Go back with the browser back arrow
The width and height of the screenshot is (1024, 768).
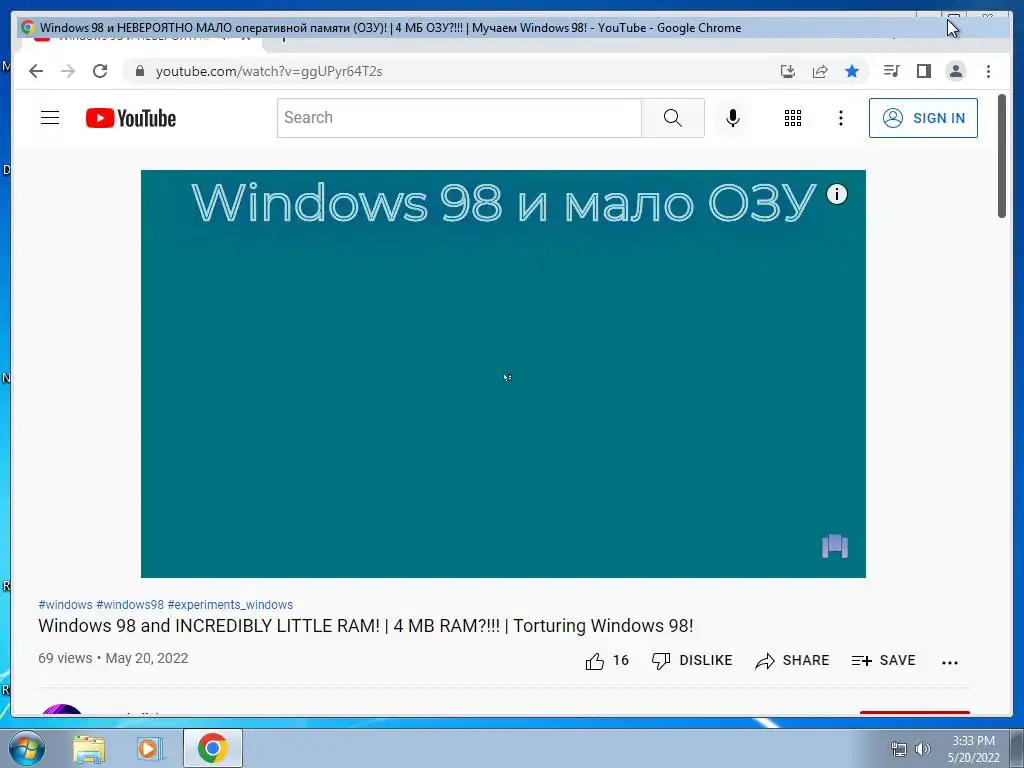pyautogui.click(x=36, y=71)
